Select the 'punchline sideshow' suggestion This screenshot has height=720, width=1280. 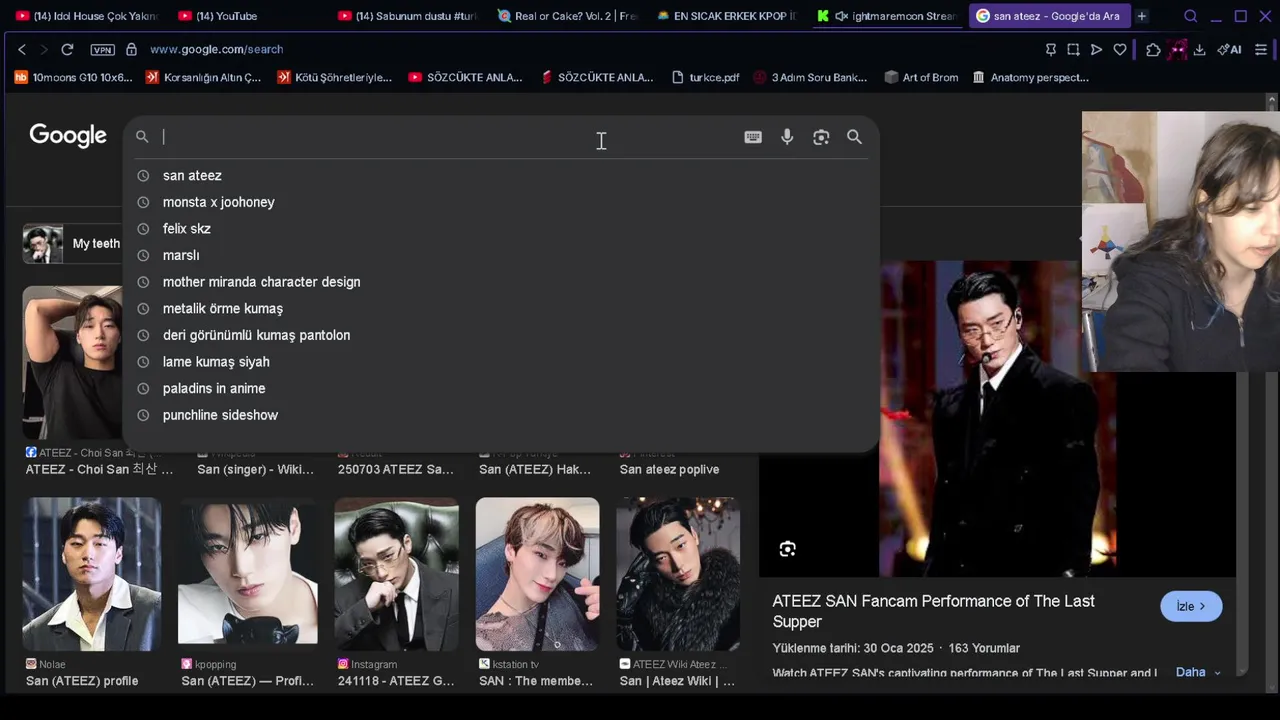(500, 415)
